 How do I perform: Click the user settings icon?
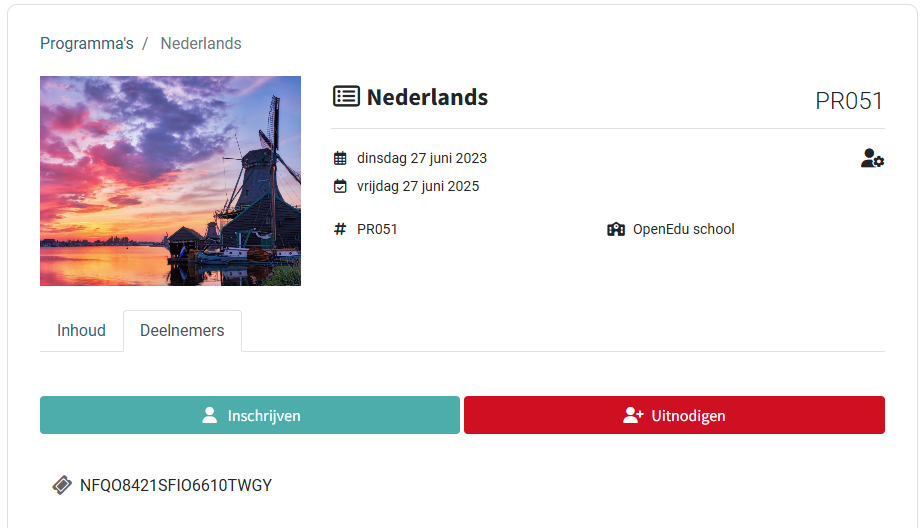[x=872, y=158]
